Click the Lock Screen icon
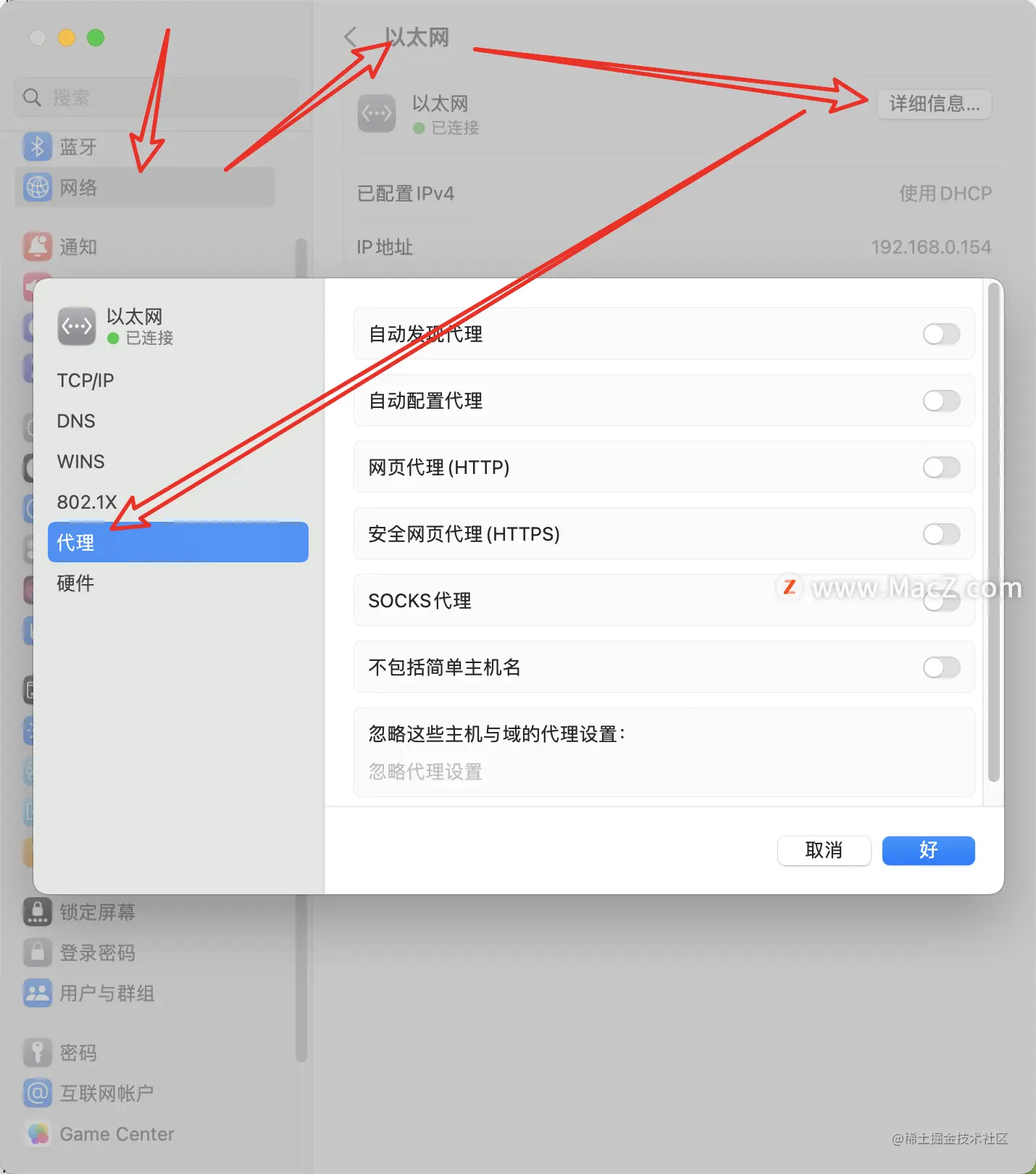The height and width of the screenshot is (1174, 1036). click(38, 912)
